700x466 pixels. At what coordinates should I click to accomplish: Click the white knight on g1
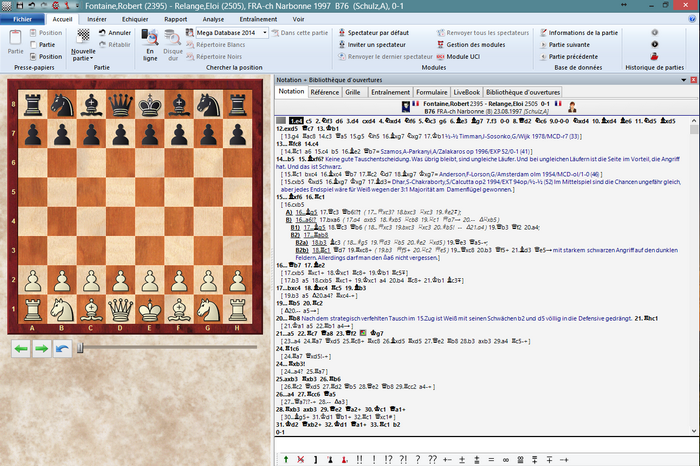pyautogui.click(x=208, y=309)
